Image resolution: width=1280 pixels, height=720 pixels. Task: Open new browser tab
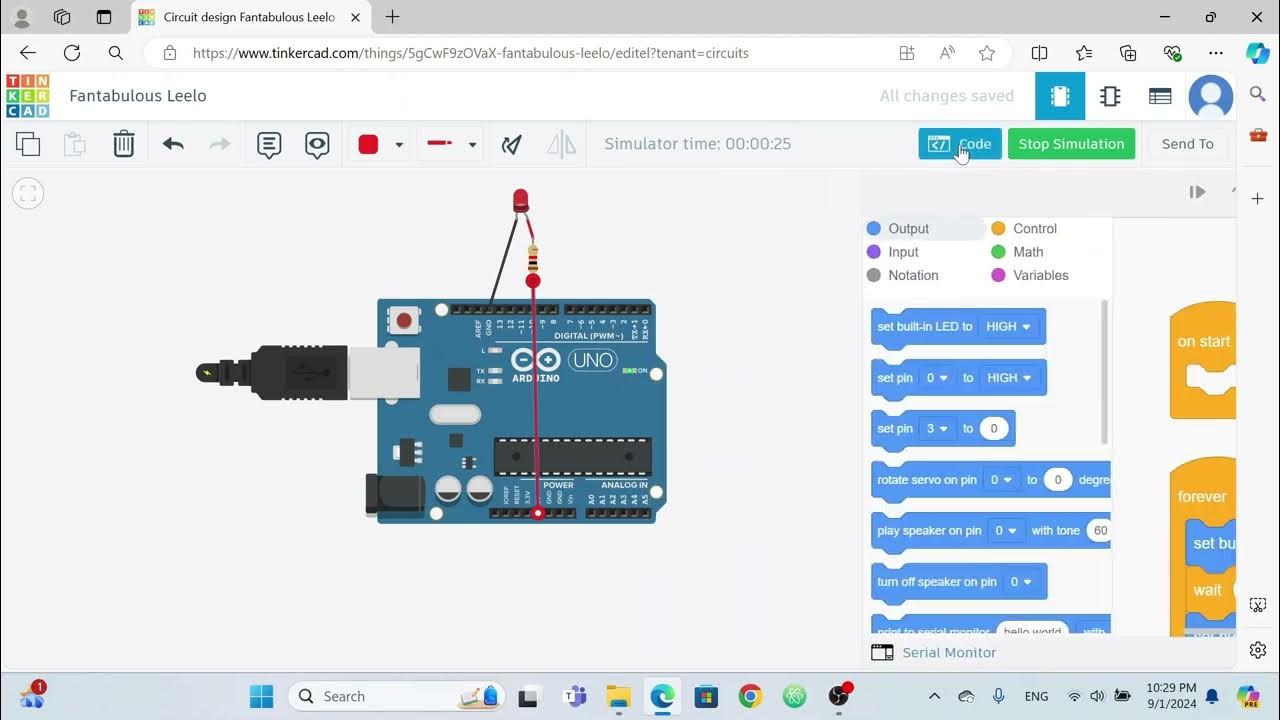click(x=392, y=17)
